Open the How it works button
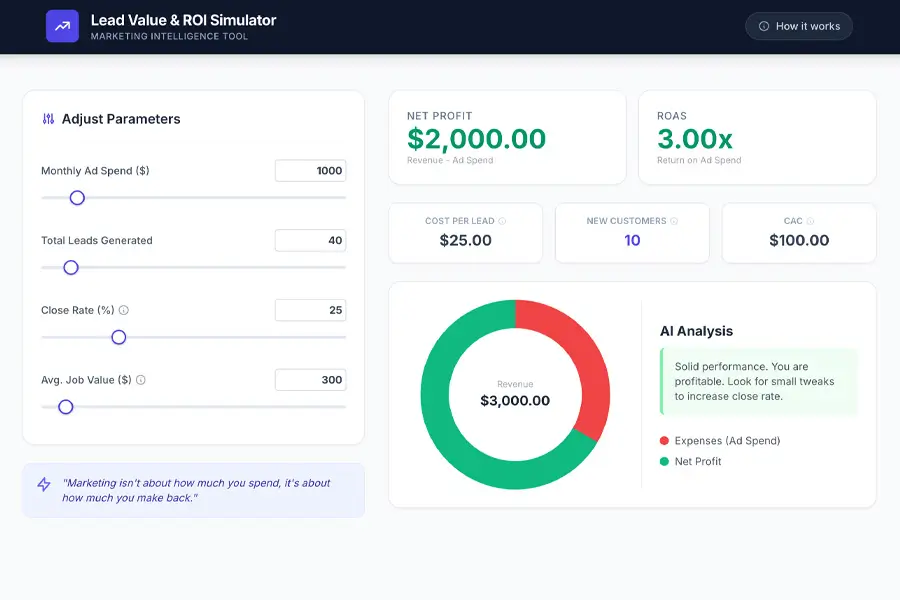The width and height of the screenshot is (900, 600). (x=799, y=26)
